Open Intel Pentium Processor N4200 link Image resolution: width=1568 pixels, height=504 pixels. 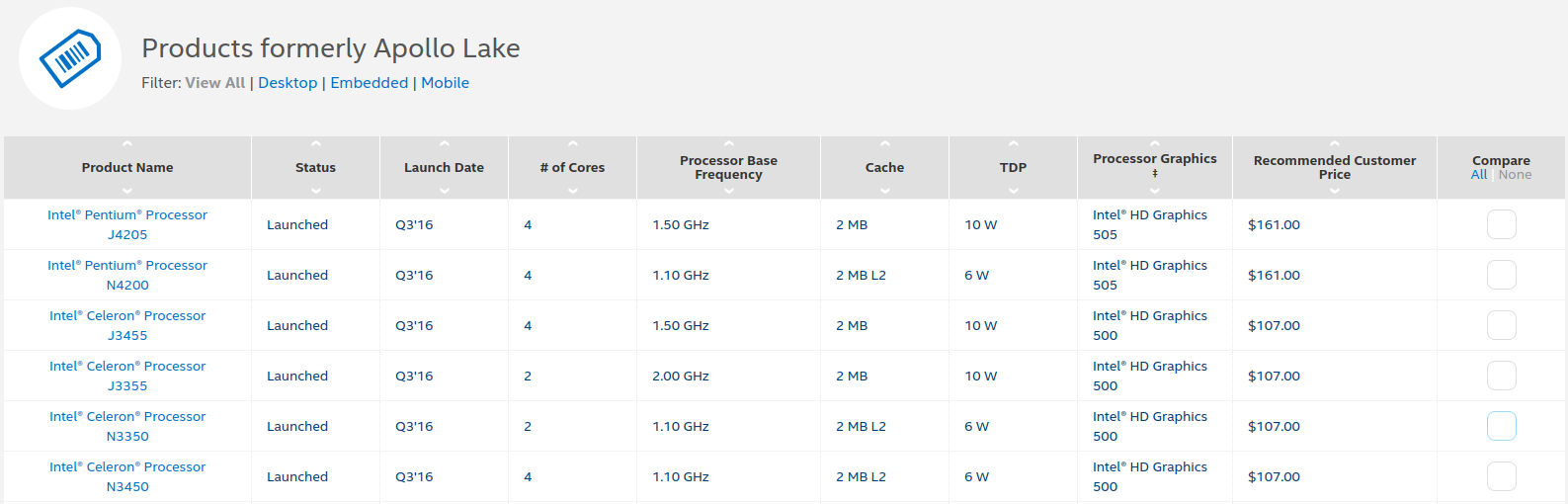tap(127, 275)
